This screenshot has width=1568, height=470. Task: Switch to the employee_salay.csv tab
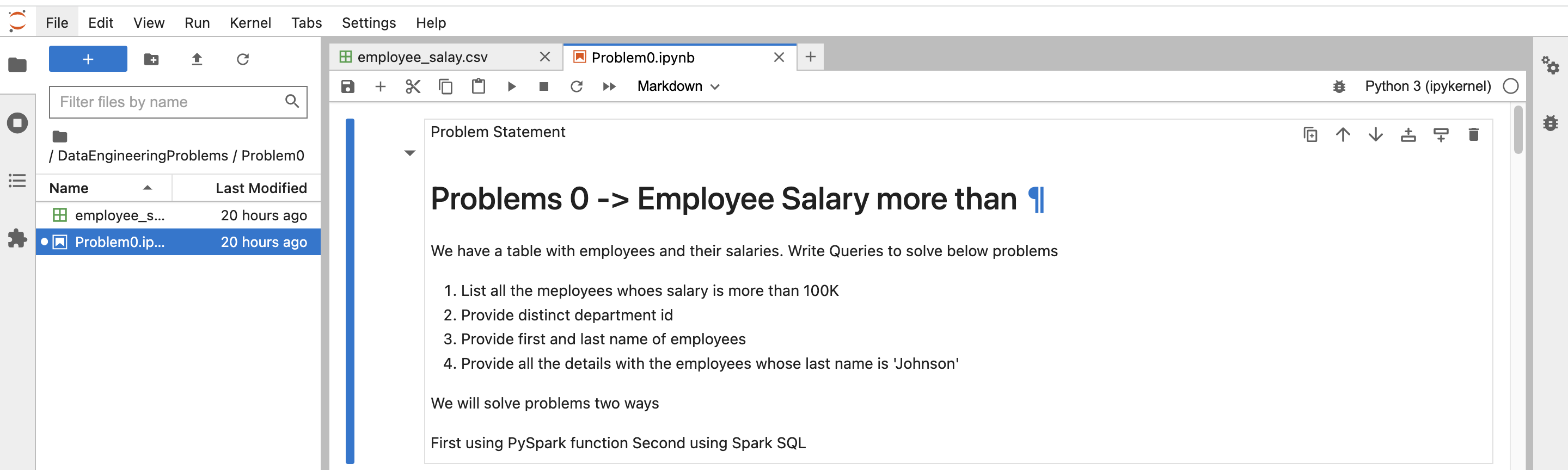[x=422, y=57]
